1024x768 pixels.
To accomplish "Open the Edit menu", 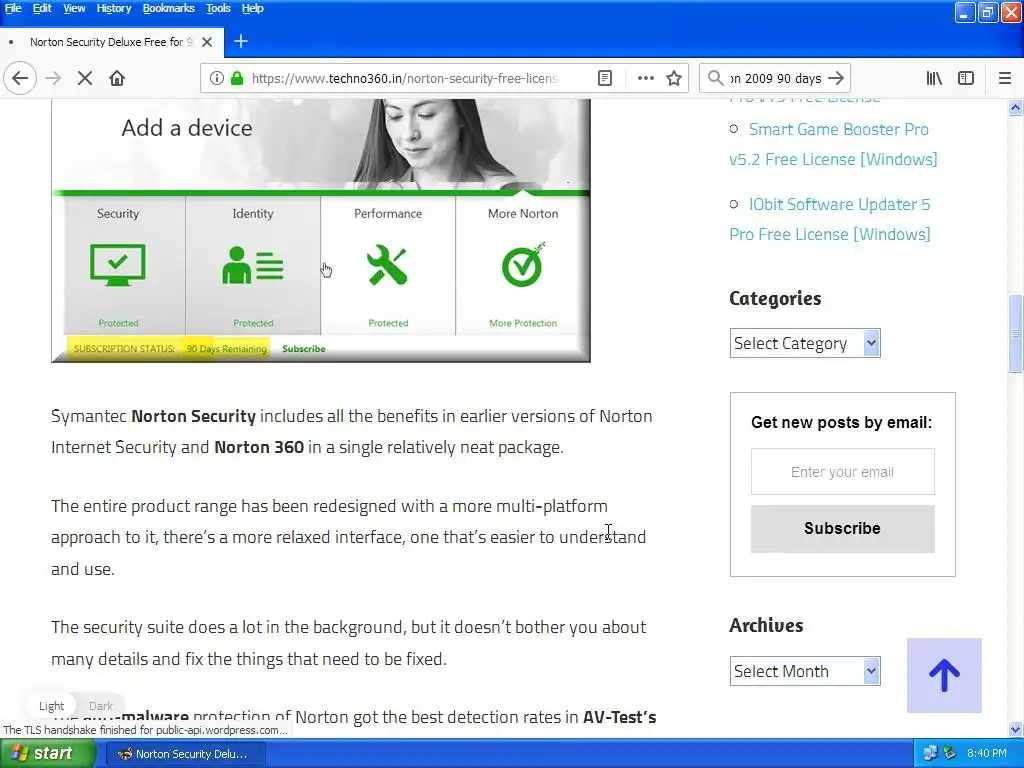I will pos(42,8).
